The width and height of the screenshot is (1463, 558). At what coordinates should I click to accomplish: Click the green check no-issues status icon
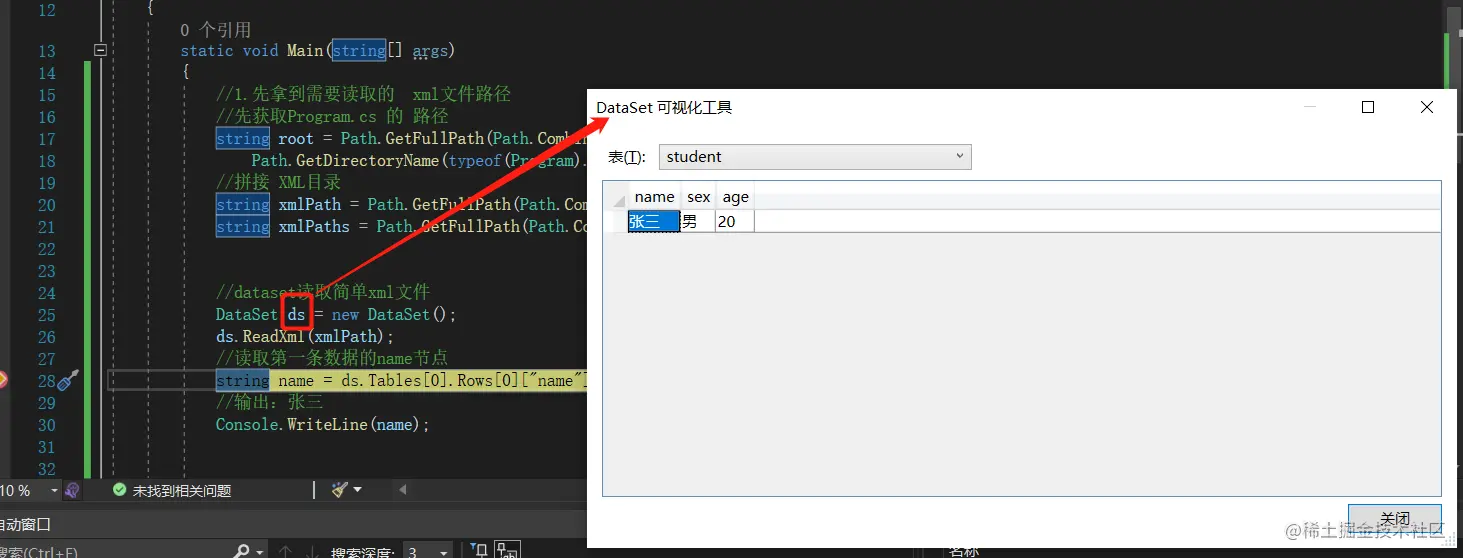[x=120, y=490]
